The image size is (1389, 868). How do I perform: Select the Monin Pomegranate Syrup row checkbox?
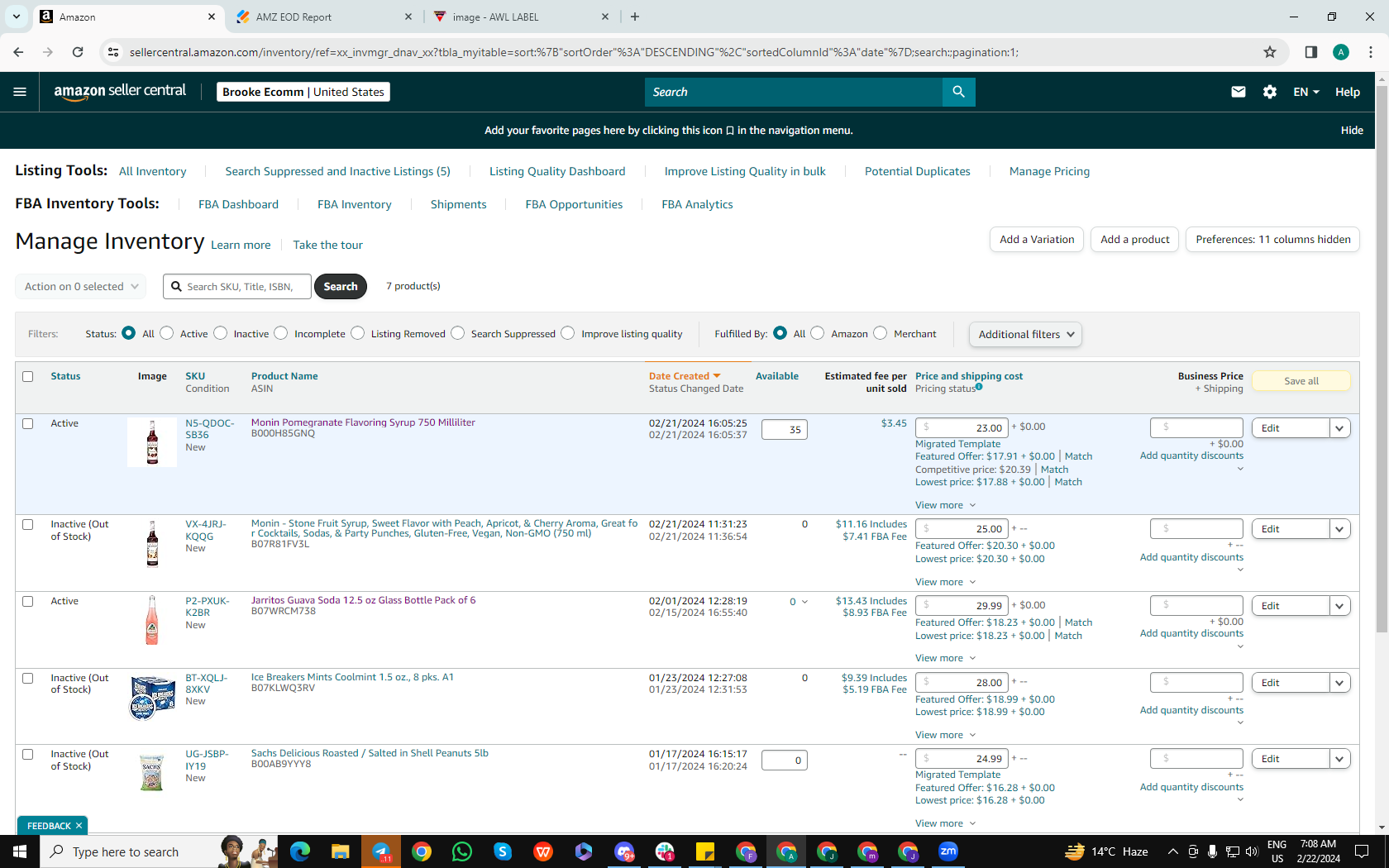point(28,423)
